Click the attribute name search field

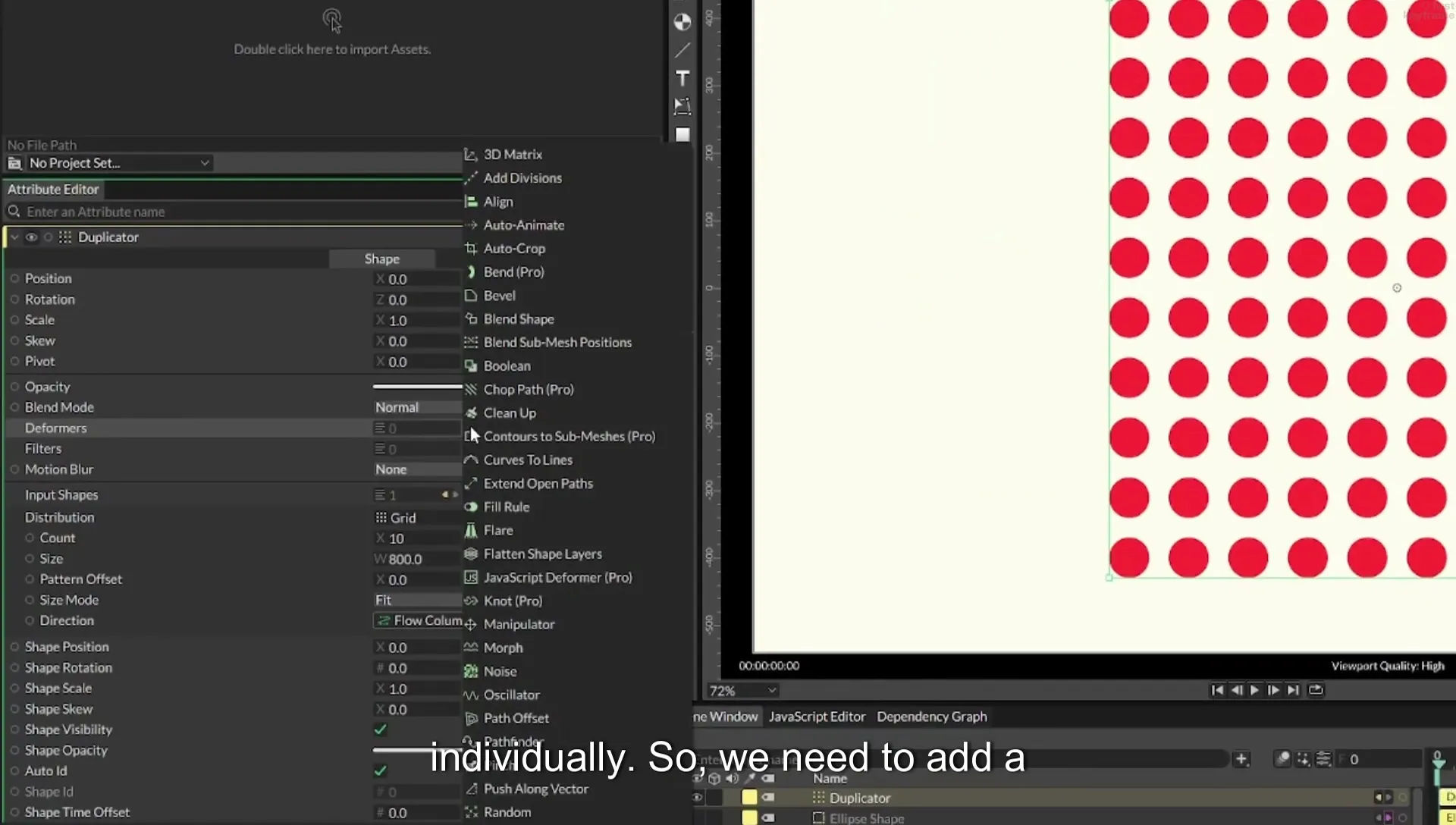coord(235,212)
